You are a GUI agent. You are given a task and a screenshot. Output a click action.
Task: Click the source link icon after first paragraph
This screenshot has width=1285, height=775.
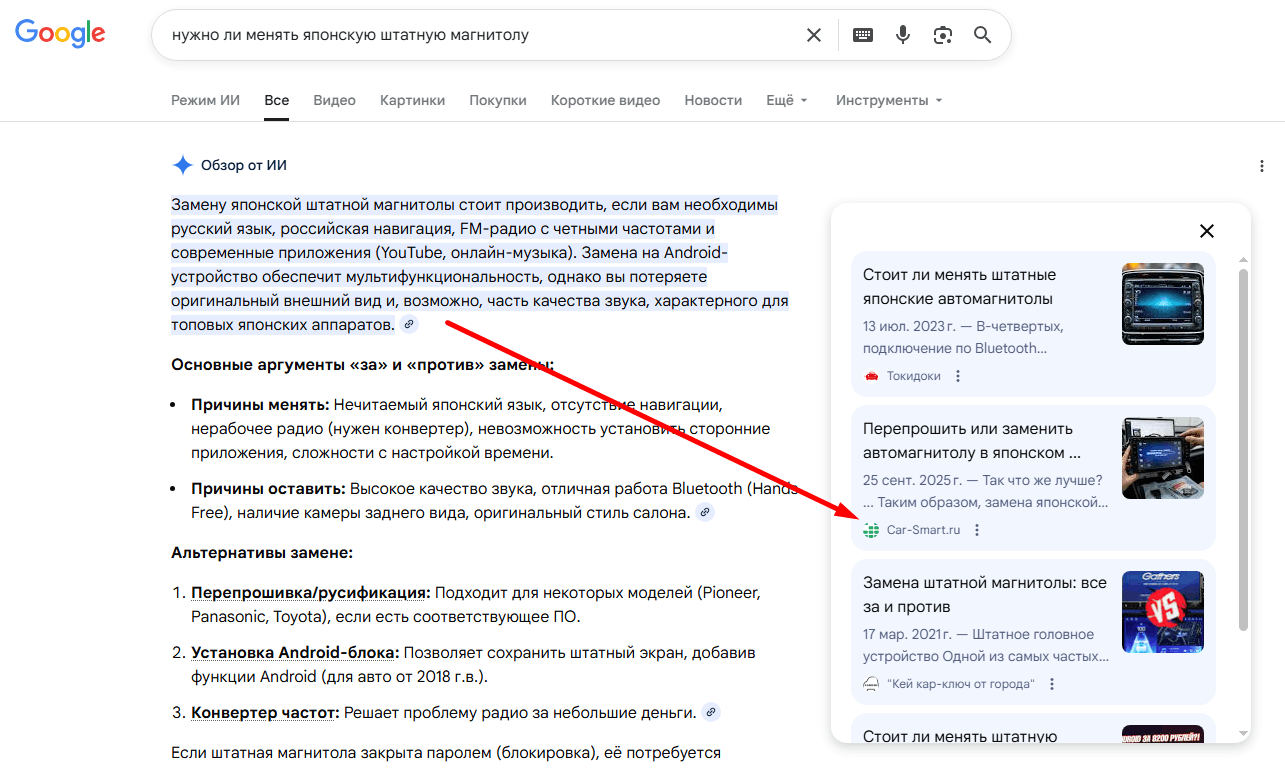[408, 325]
